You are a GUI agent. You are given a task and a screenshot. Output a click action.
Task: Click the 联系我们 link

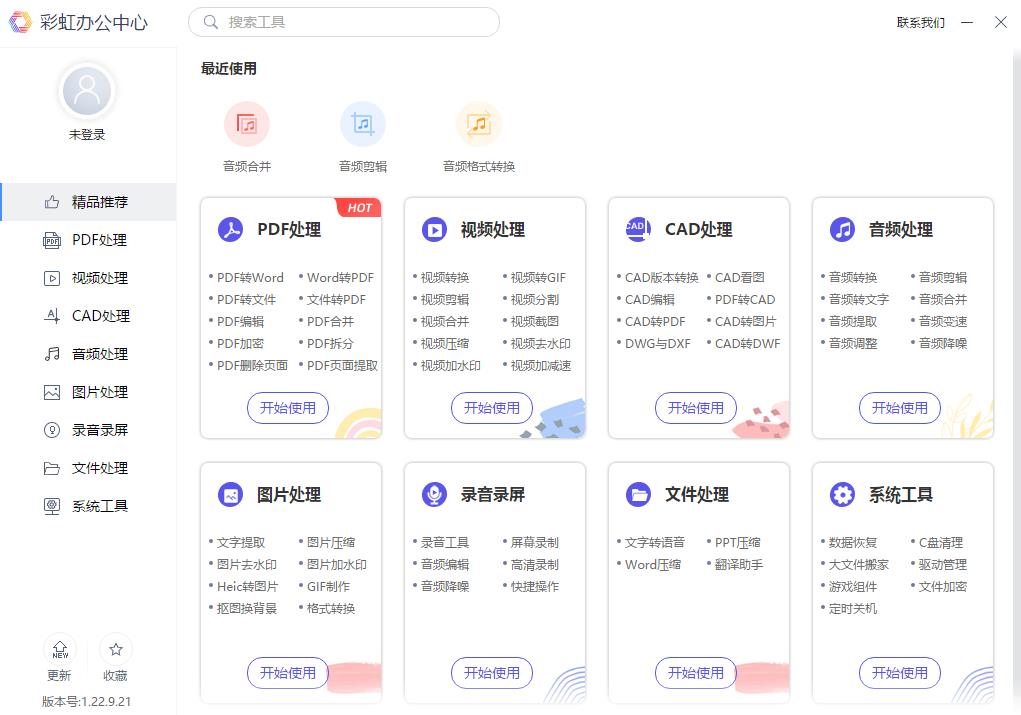click(920, 22)
